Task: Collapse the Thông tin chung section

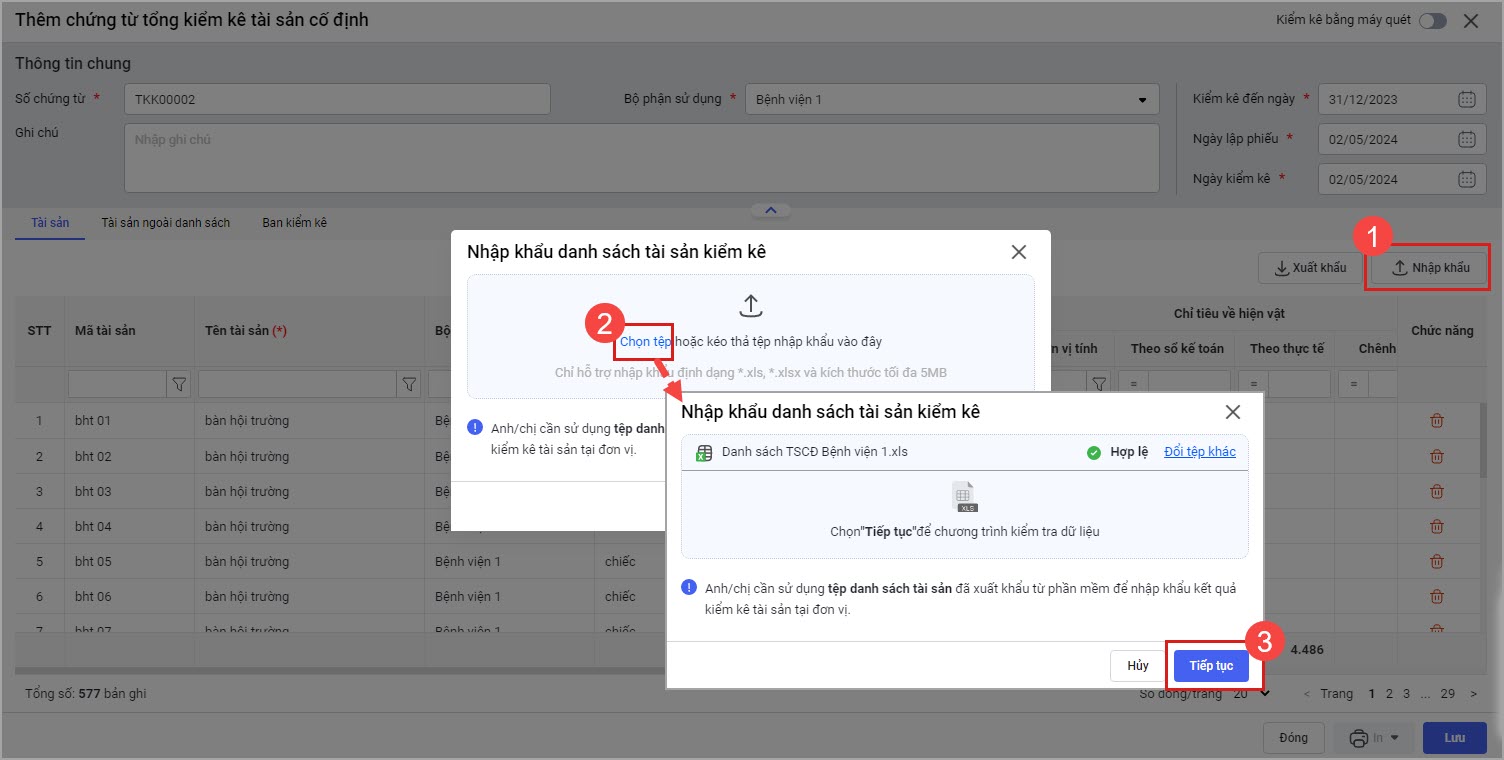Action: tap(770, 210)
